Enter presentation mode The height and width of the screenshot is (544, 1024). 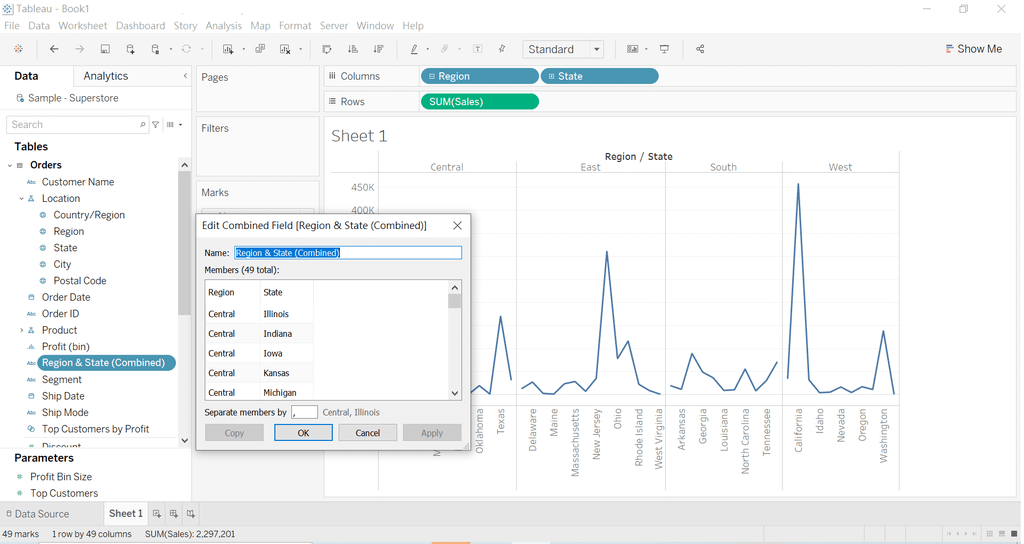pos(664,49)
